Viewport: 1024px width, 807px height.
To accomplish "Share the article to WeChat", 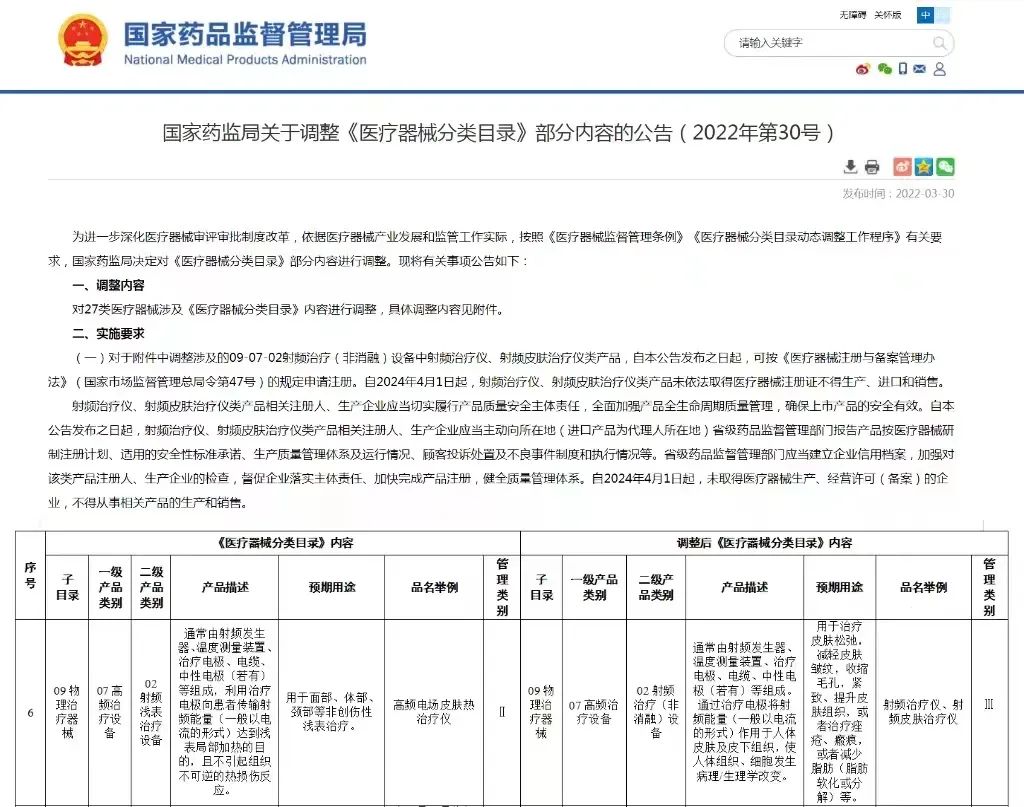I will (945, 167).
